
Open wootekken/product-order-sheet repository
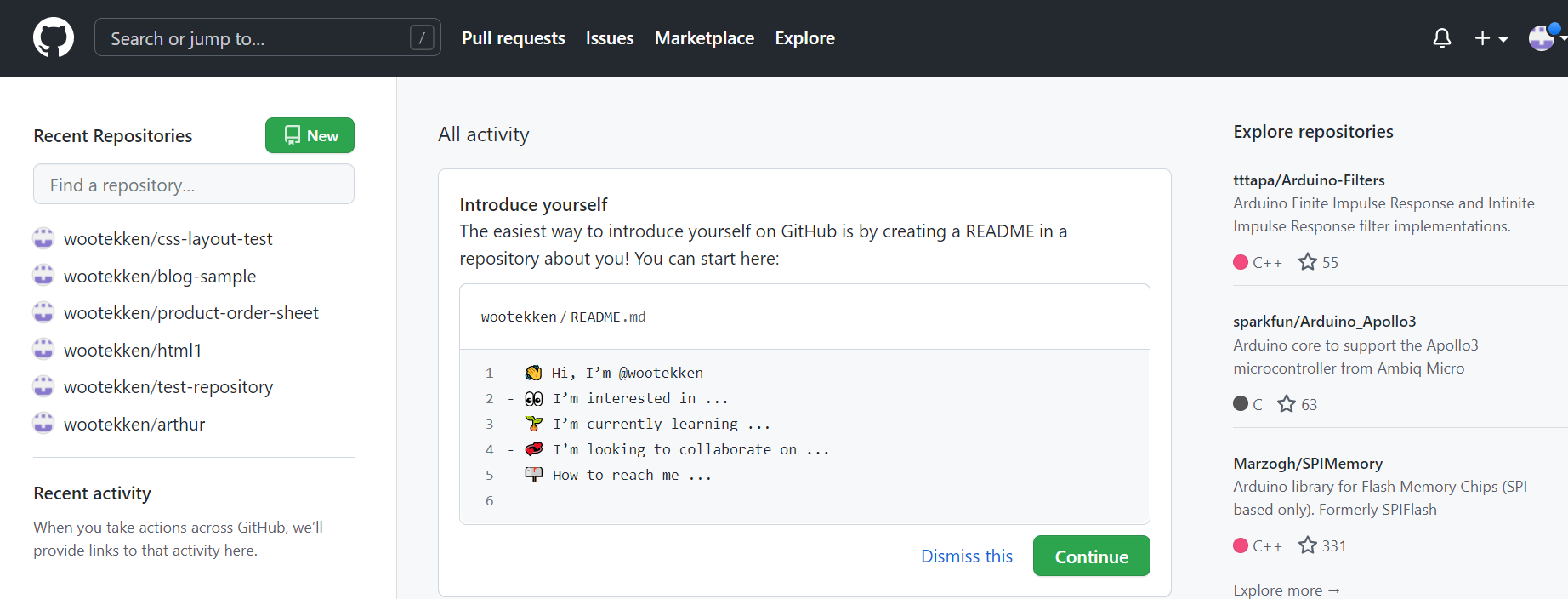click(191, 313)
